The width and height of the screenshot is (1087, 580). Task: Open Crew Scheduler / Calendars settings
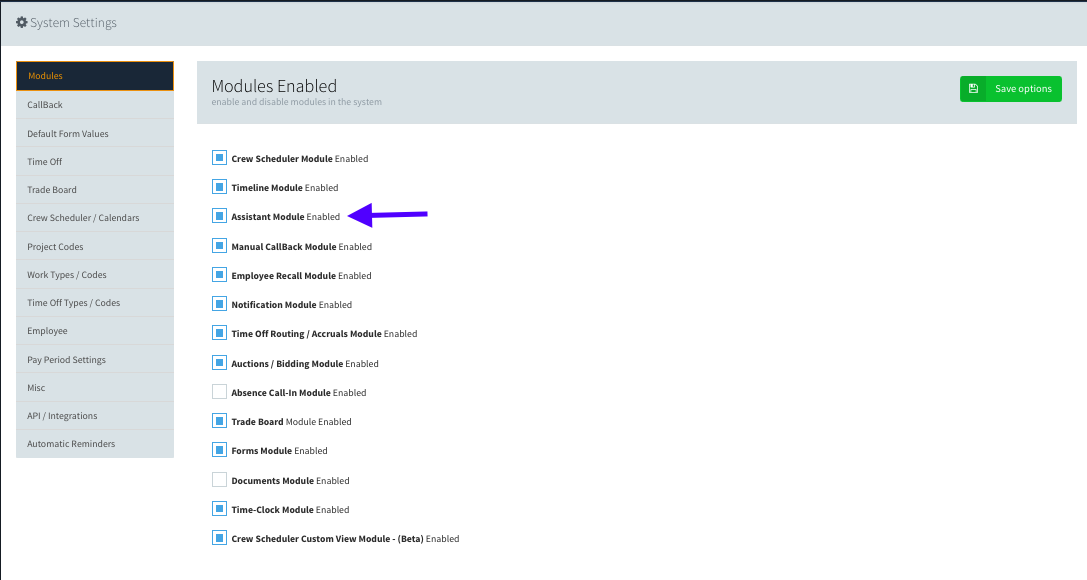click(95, 218)
